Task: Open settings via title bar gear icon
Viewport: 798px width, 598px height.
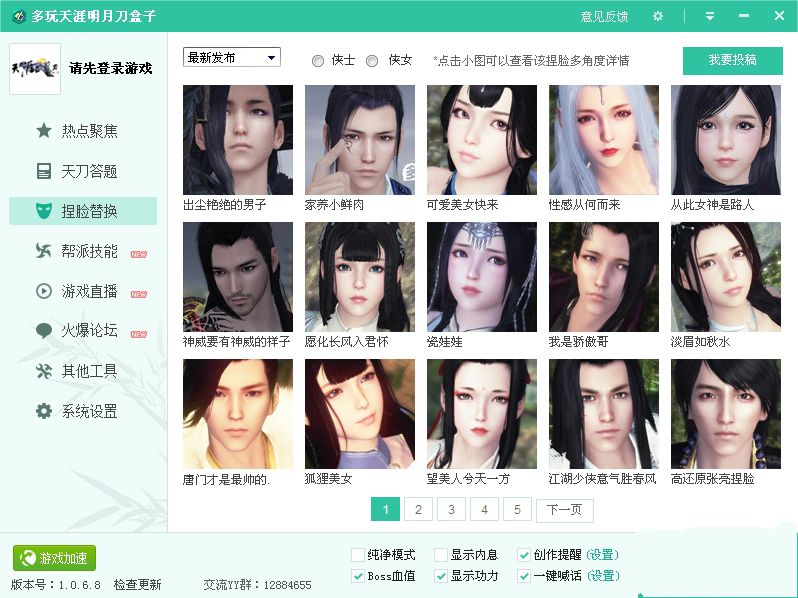Action: [658, 16]
